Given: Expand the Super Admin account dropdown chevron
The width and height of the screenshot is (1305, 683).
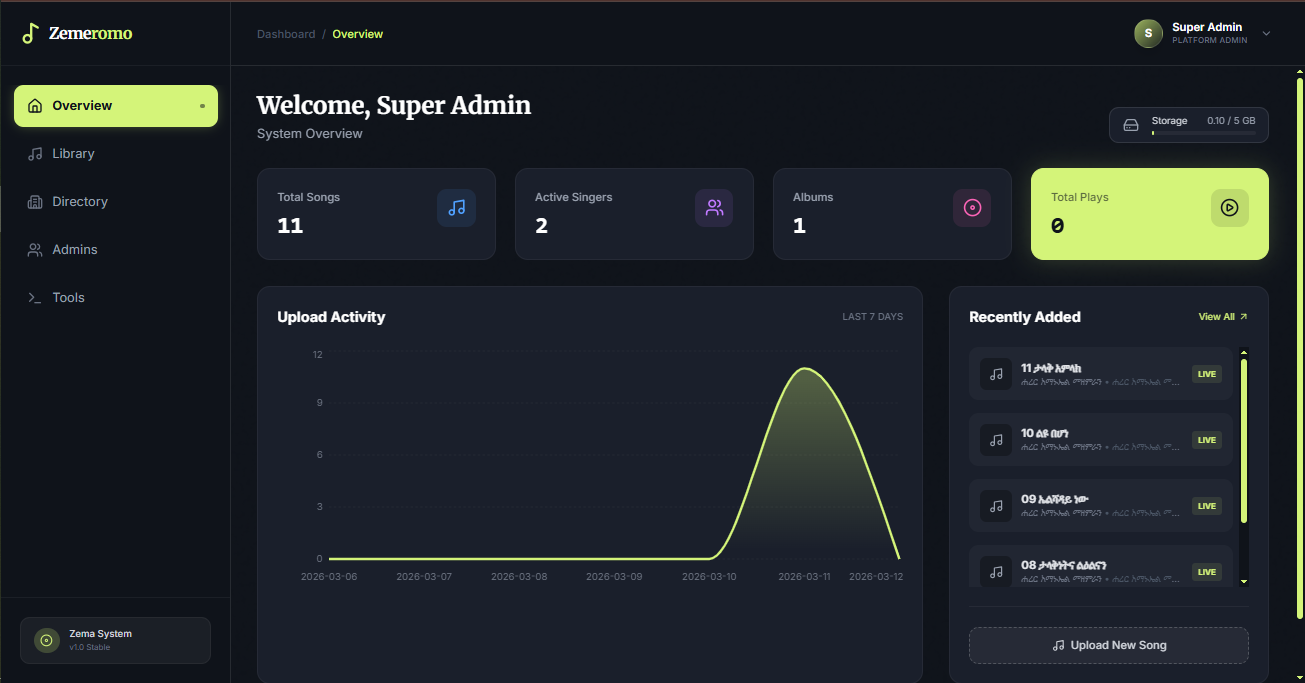Looking at the screenshot, I should pyautogui.click(x=1266, y=33).
